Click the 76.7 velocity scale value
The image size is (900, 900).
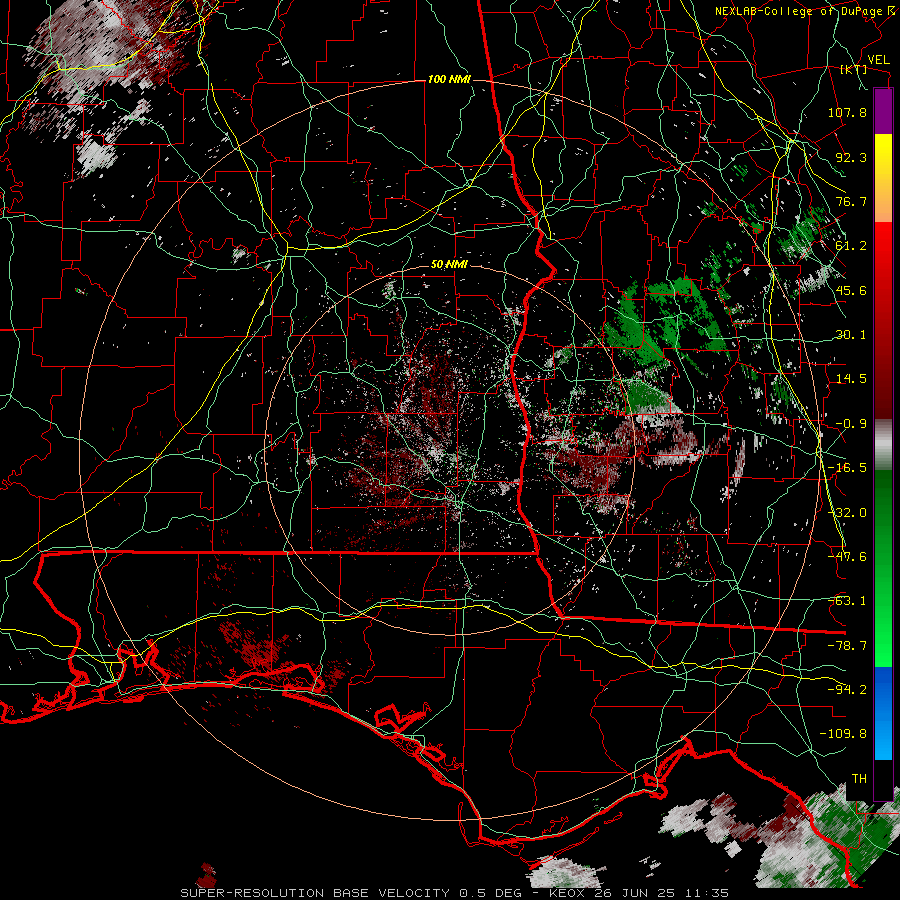coord(851,201)
